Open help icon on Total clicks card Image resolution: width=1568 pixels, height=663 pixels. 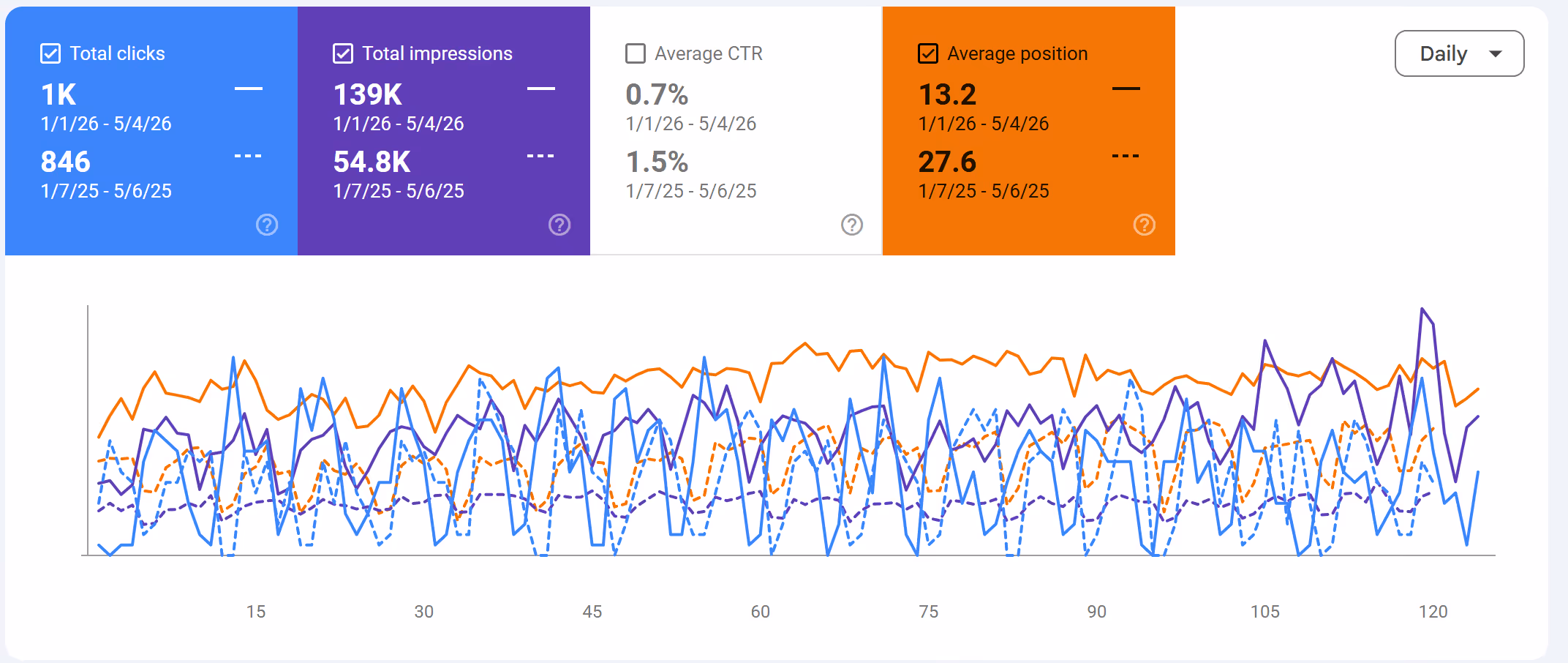point(267,225)
